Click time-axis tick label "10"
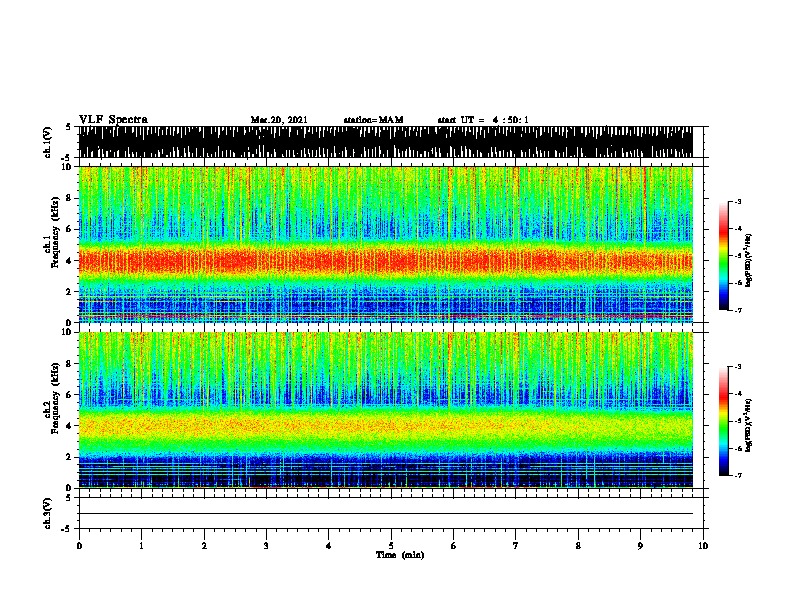 703,546
